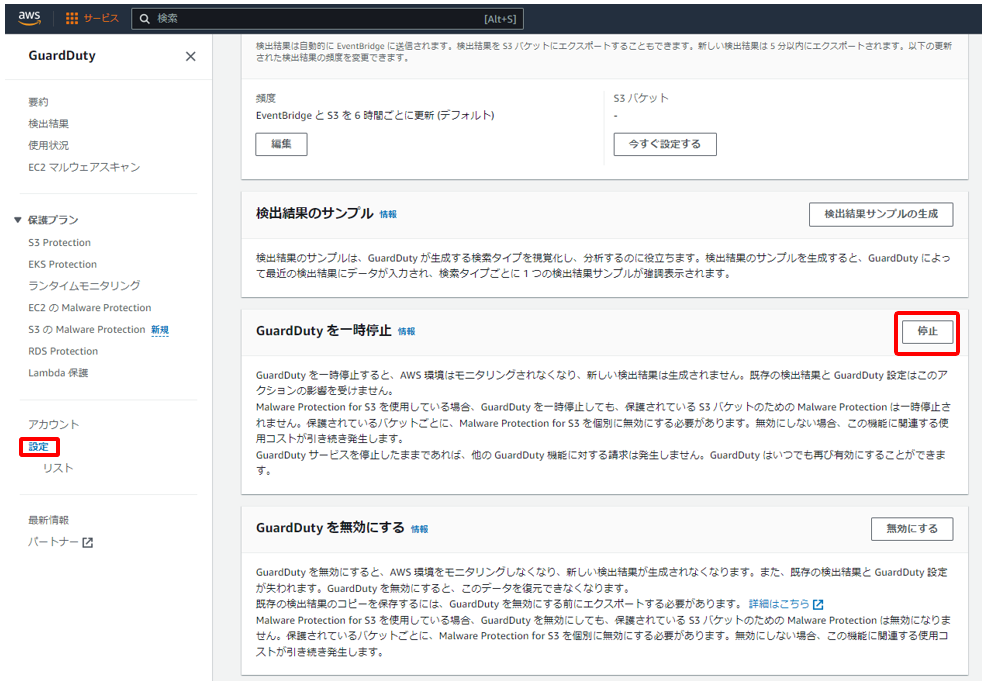Click the GuardDuty sidebar title

tap(62, 56)
